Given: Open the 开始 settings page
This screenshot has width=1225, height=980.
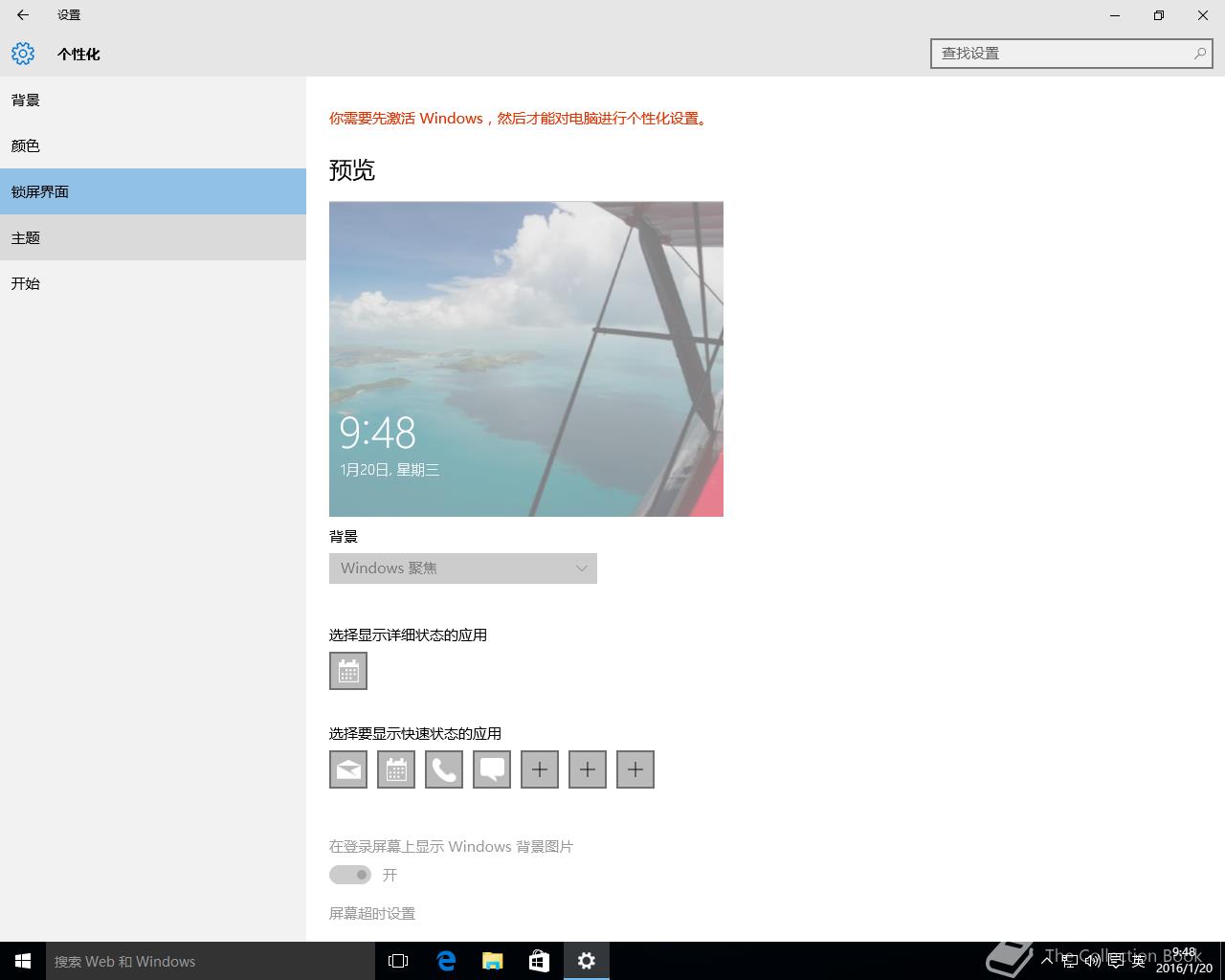Looking at the screenshot, I should (x=153, y=283).
